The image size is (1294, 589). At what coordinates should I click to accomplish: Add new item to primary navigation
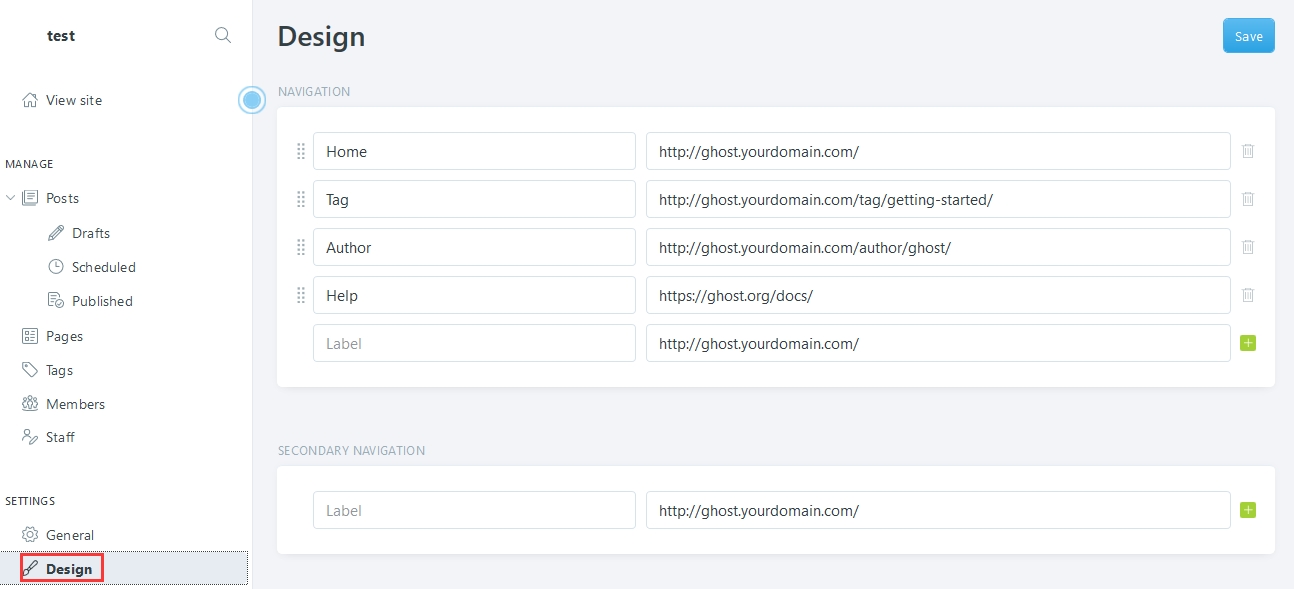tap(1247, 343)
